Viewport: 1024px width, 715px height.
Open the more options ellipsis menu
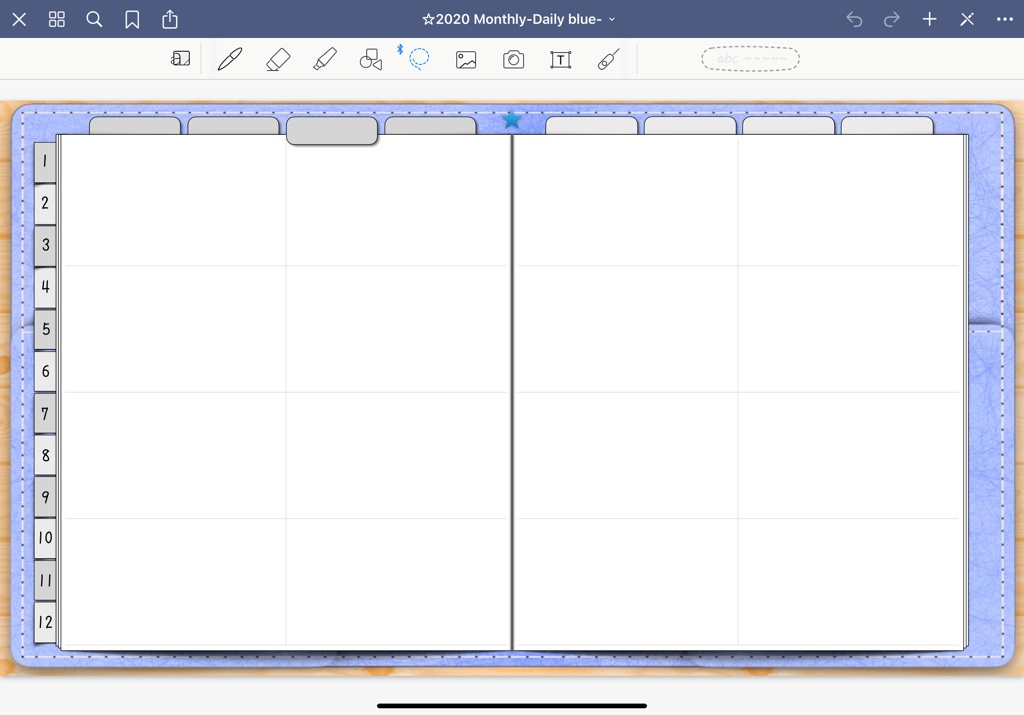(1004, 20)
